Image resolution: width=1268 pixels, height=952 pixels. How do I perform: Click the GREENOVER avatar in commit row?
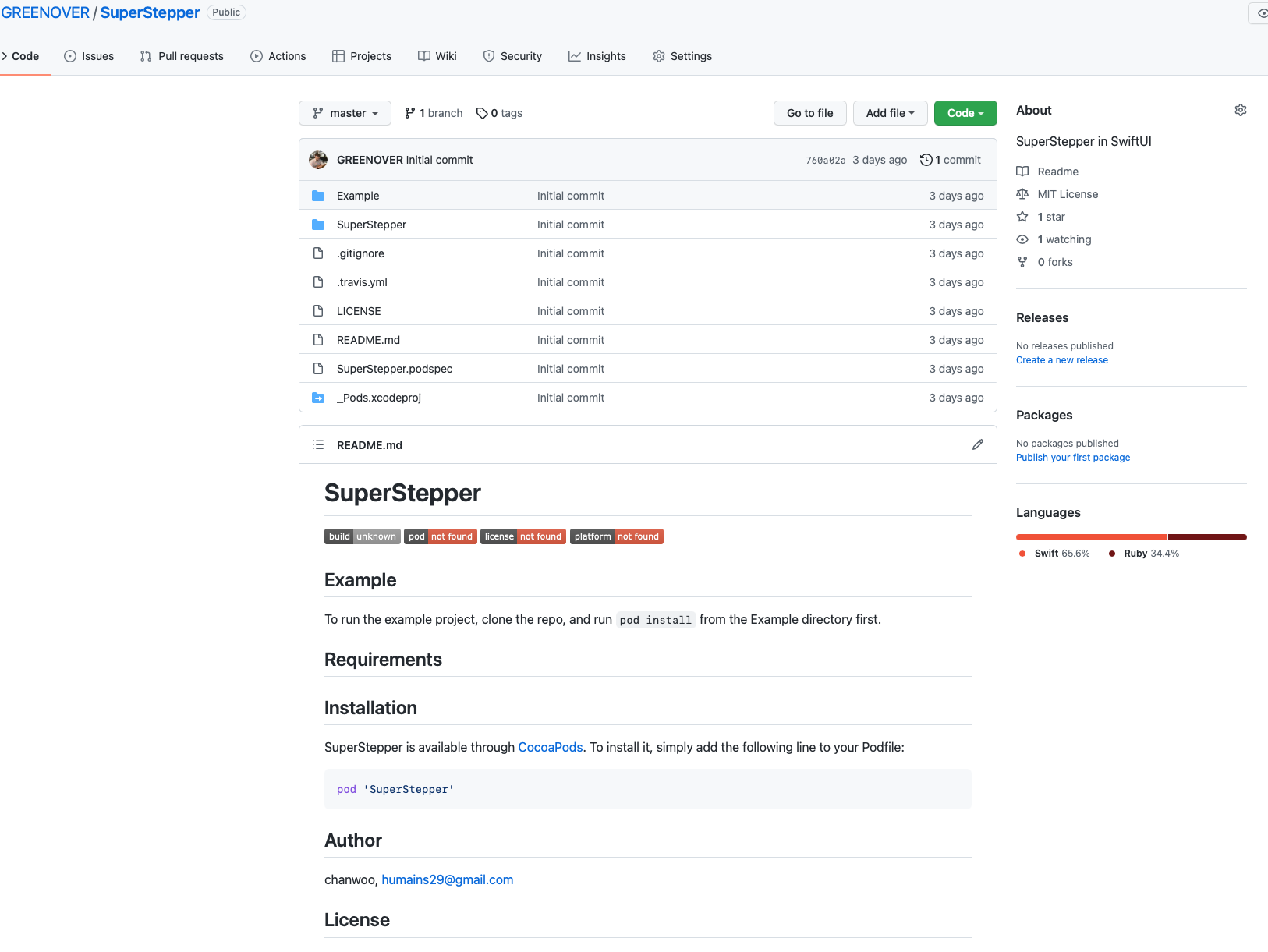point(318,160)
